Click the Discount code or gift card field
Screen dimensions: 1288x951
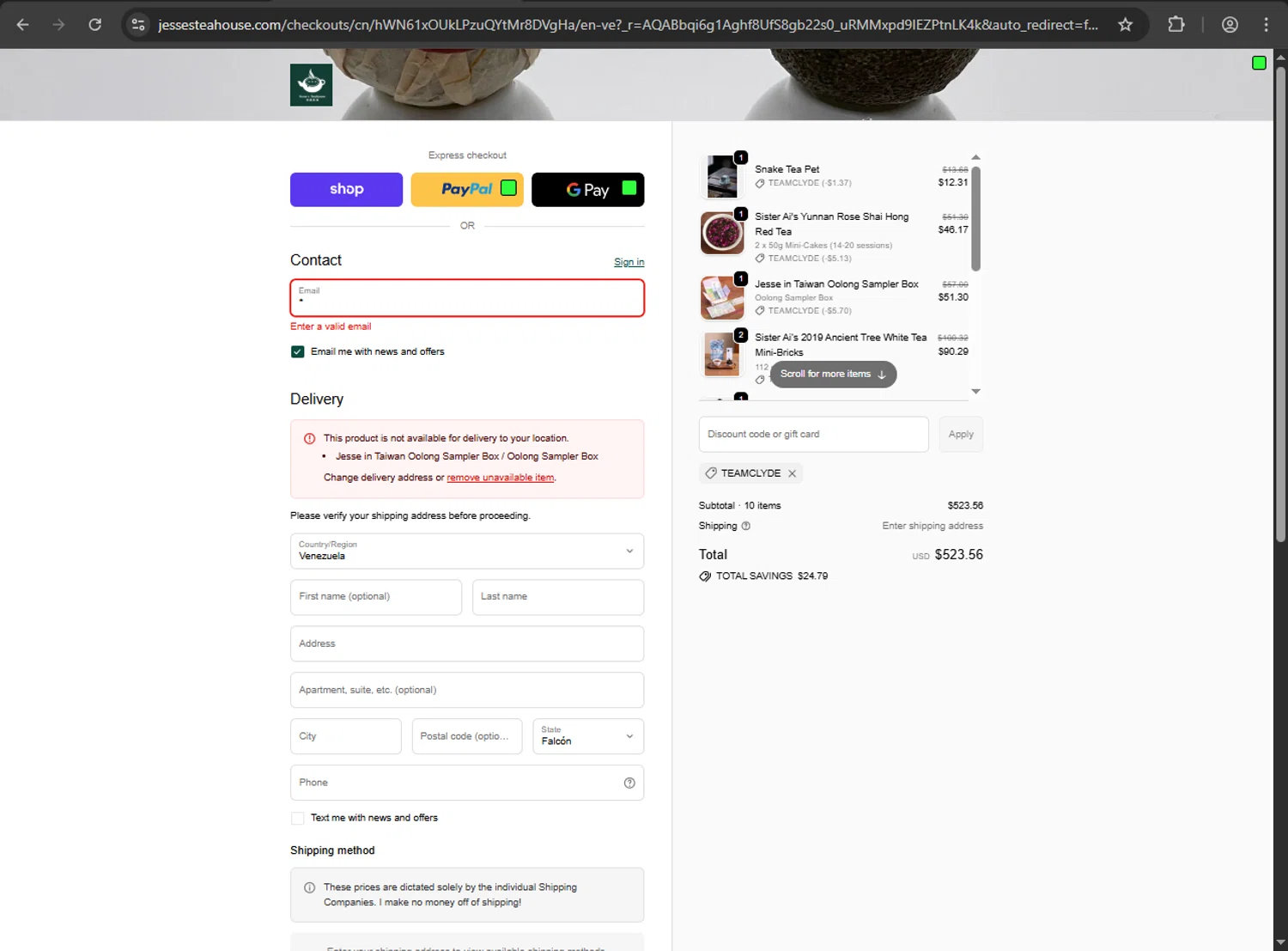click(x=814, y=435)
